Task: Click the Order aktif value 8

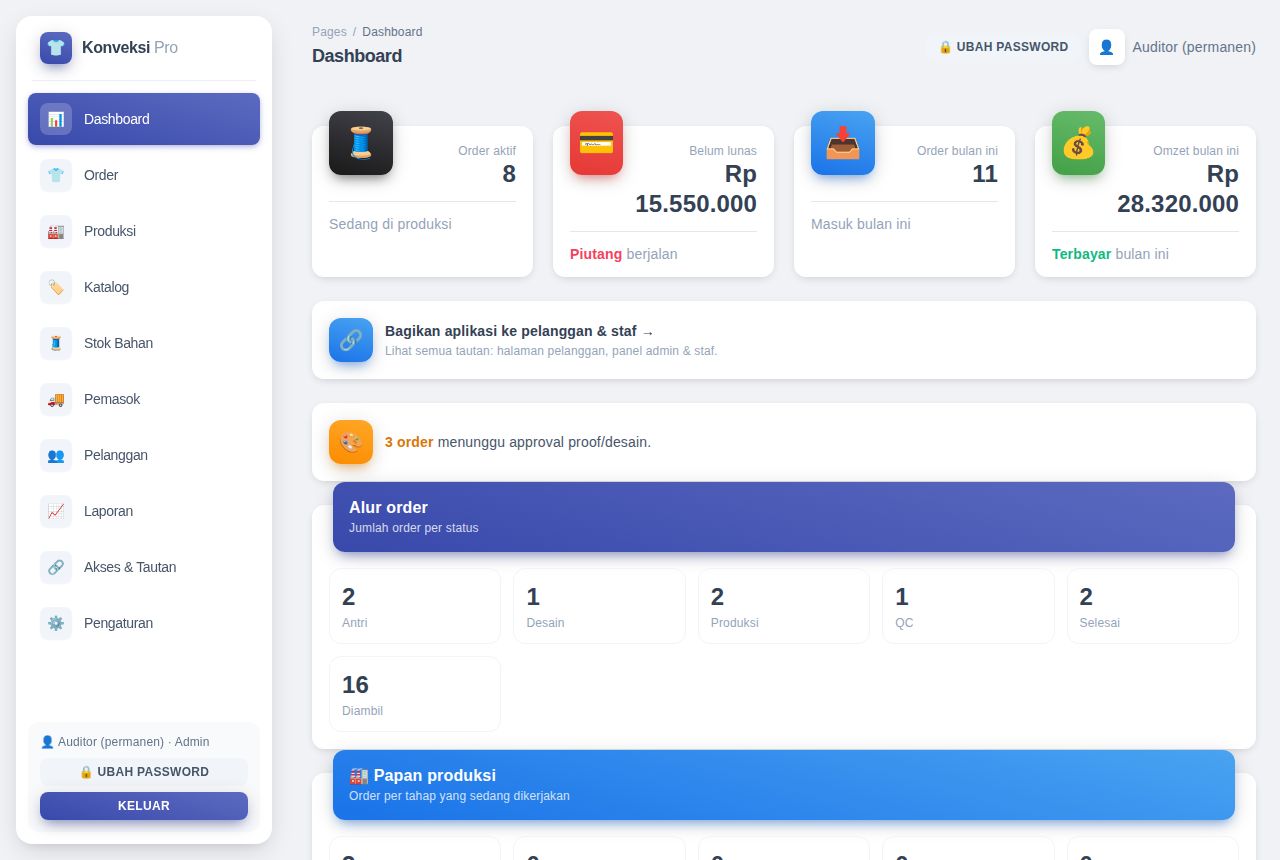Action: [509, 174]
